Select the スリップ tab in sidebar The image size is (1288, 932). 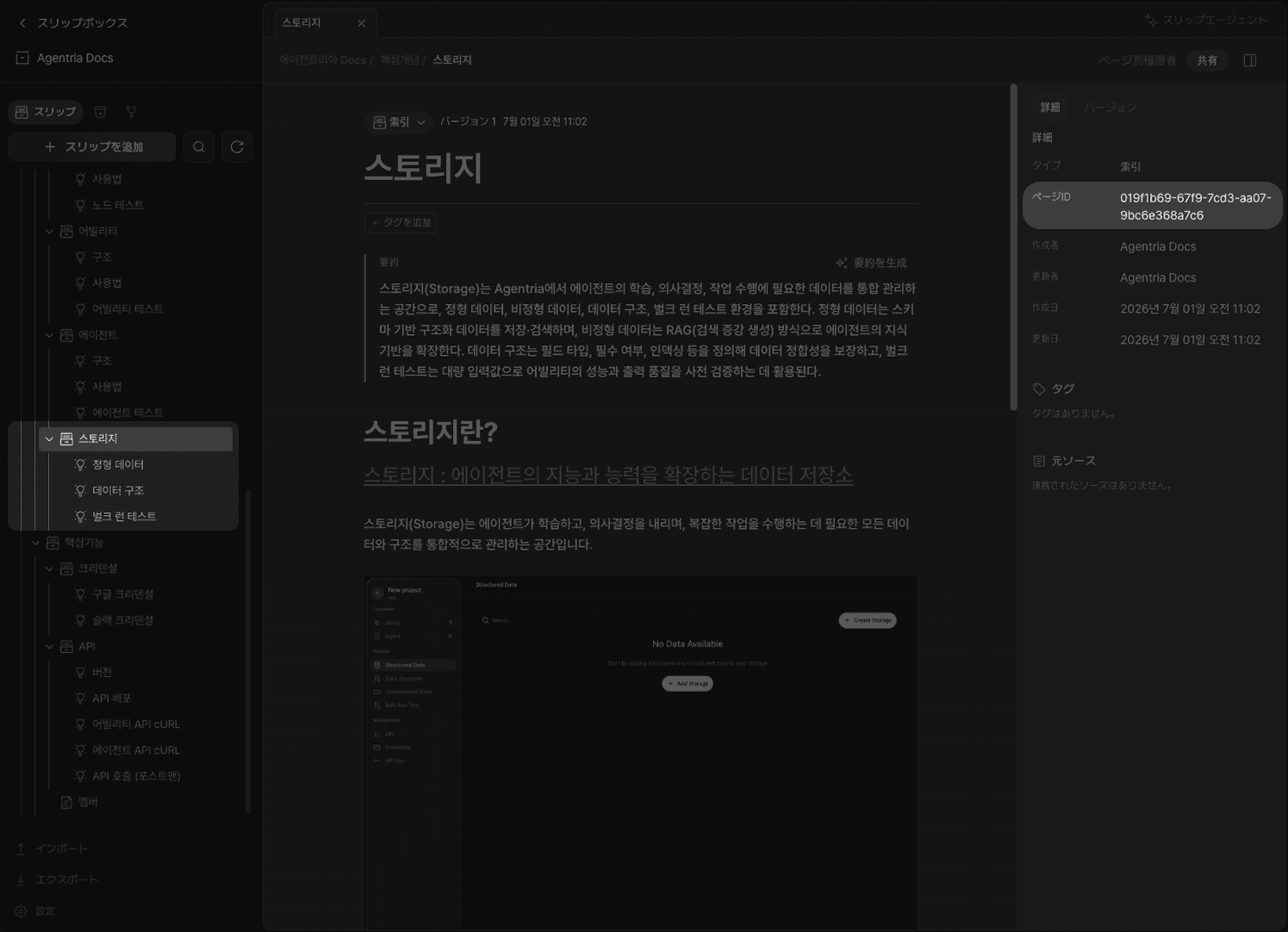(x=46, y=112)
